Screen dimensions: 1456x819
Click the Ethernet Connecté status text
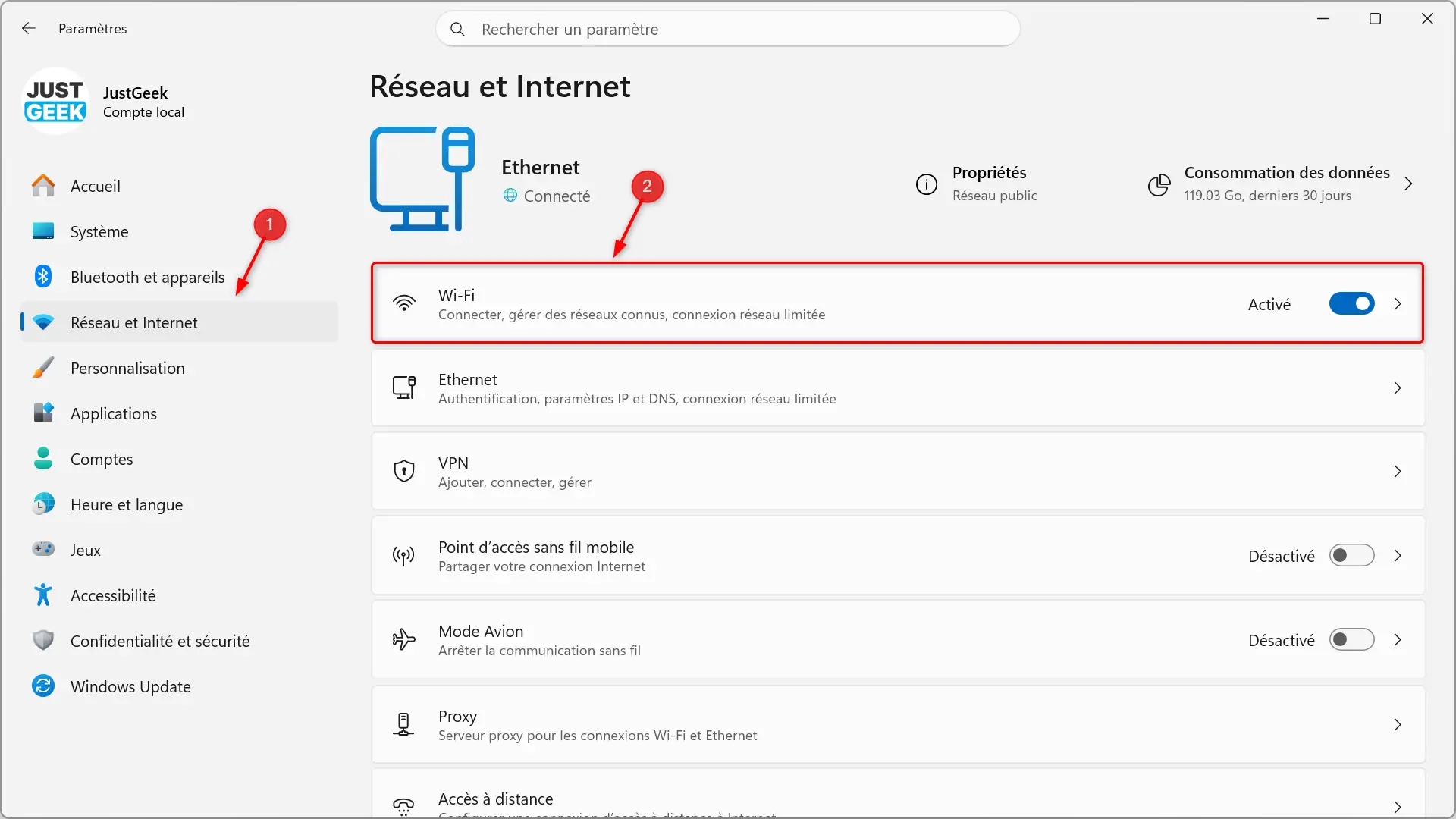(x=557, y=196)
